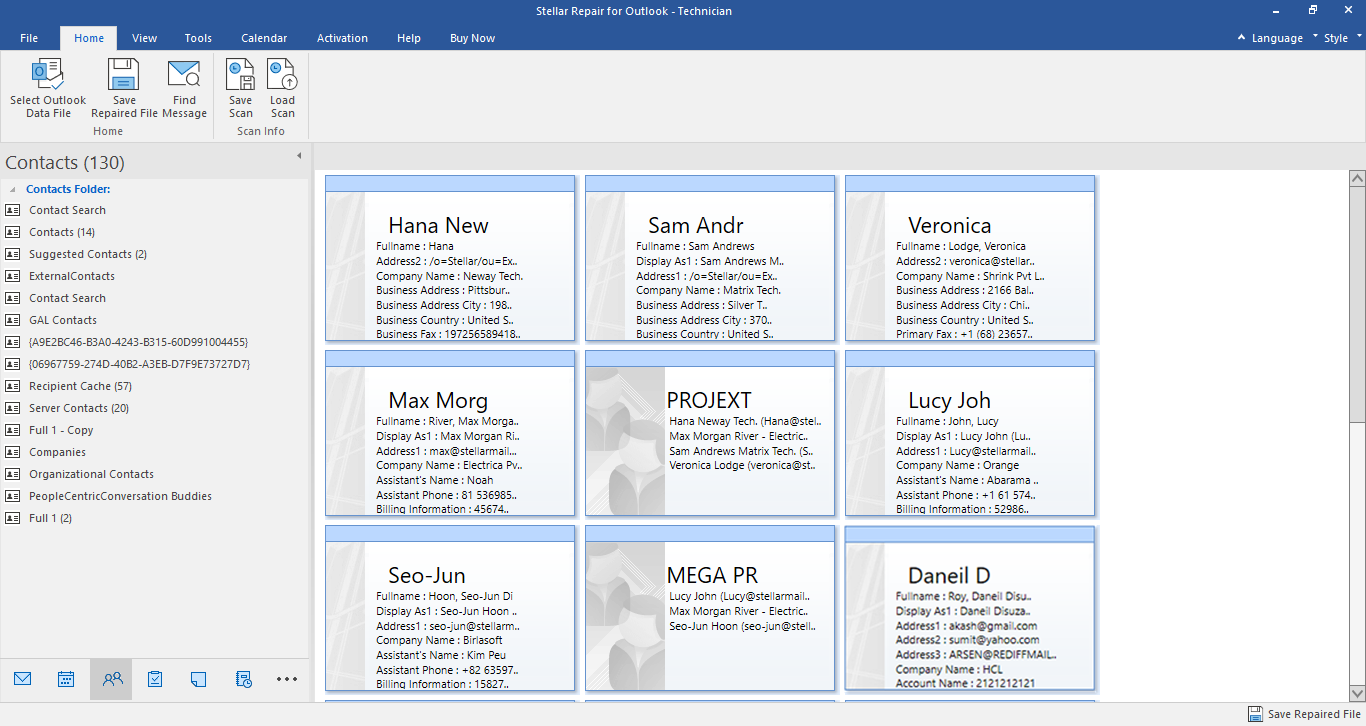Click the Contacts (130) panel header

(x=65, y=163)
